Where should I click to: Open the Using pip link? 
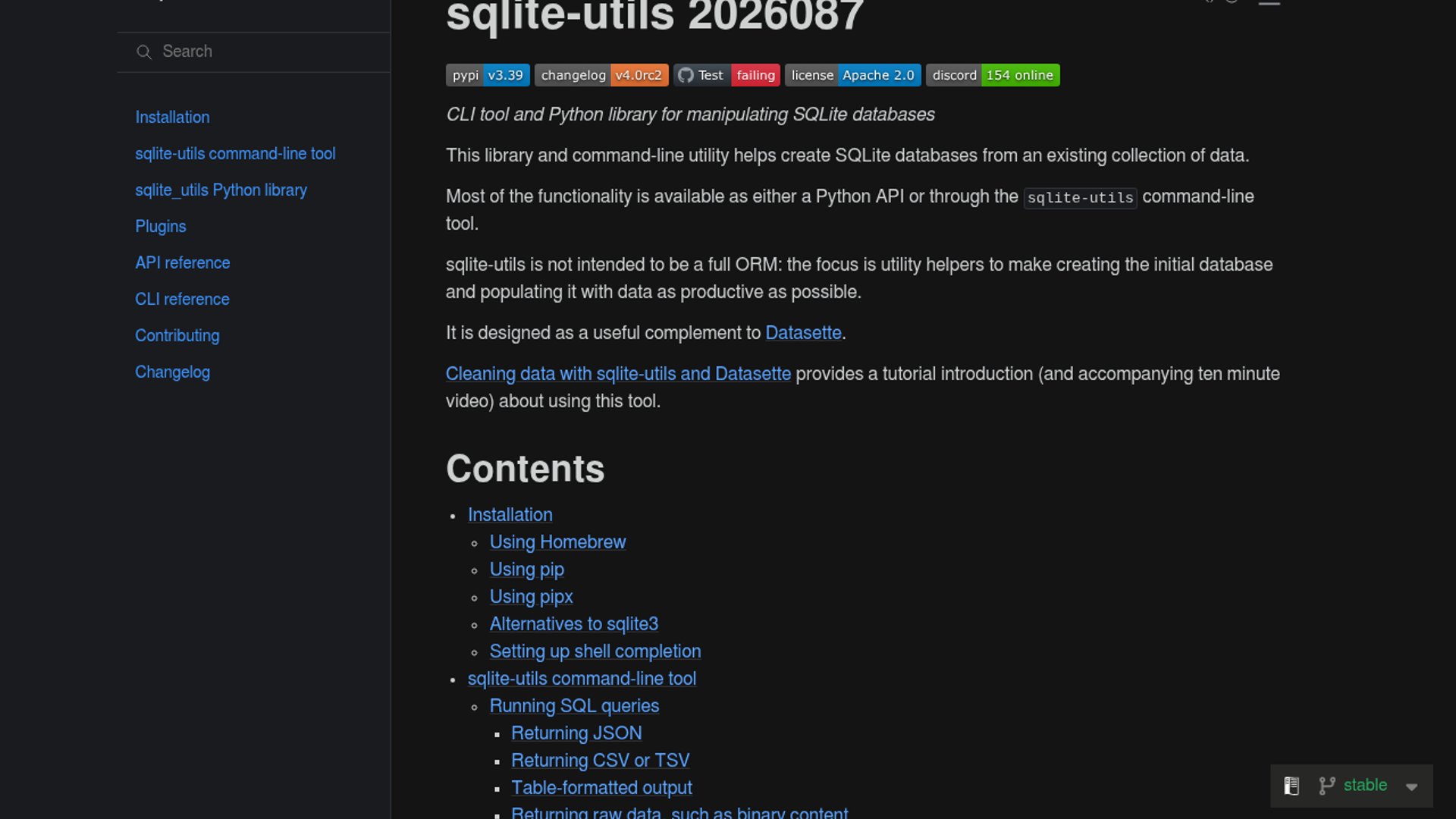tap(526, 570)
